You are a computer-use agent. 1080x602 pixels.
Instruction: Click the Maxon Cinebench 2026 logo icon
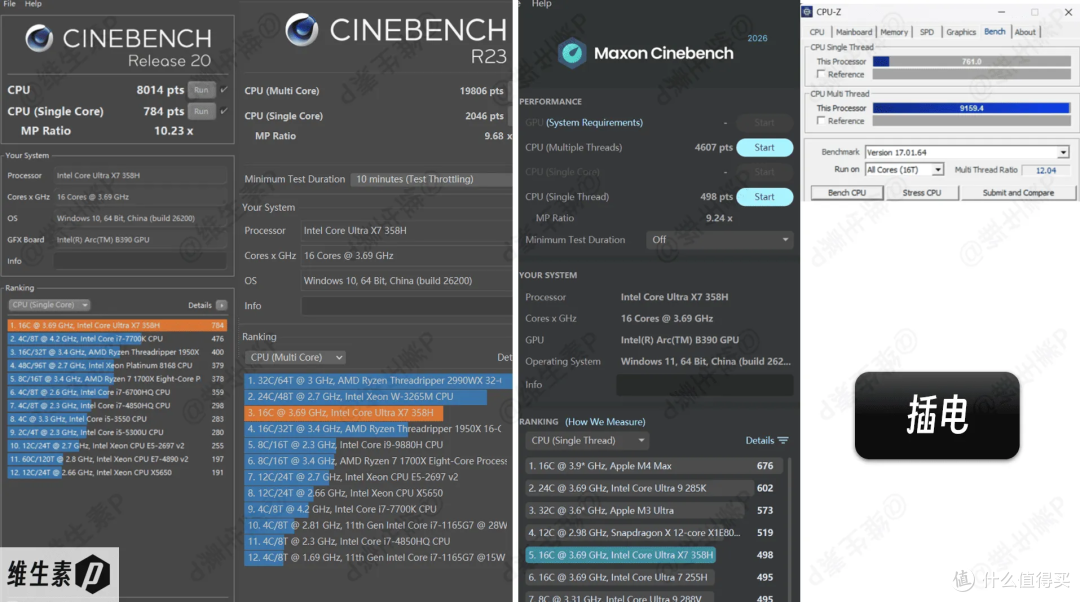click(572, 53)
